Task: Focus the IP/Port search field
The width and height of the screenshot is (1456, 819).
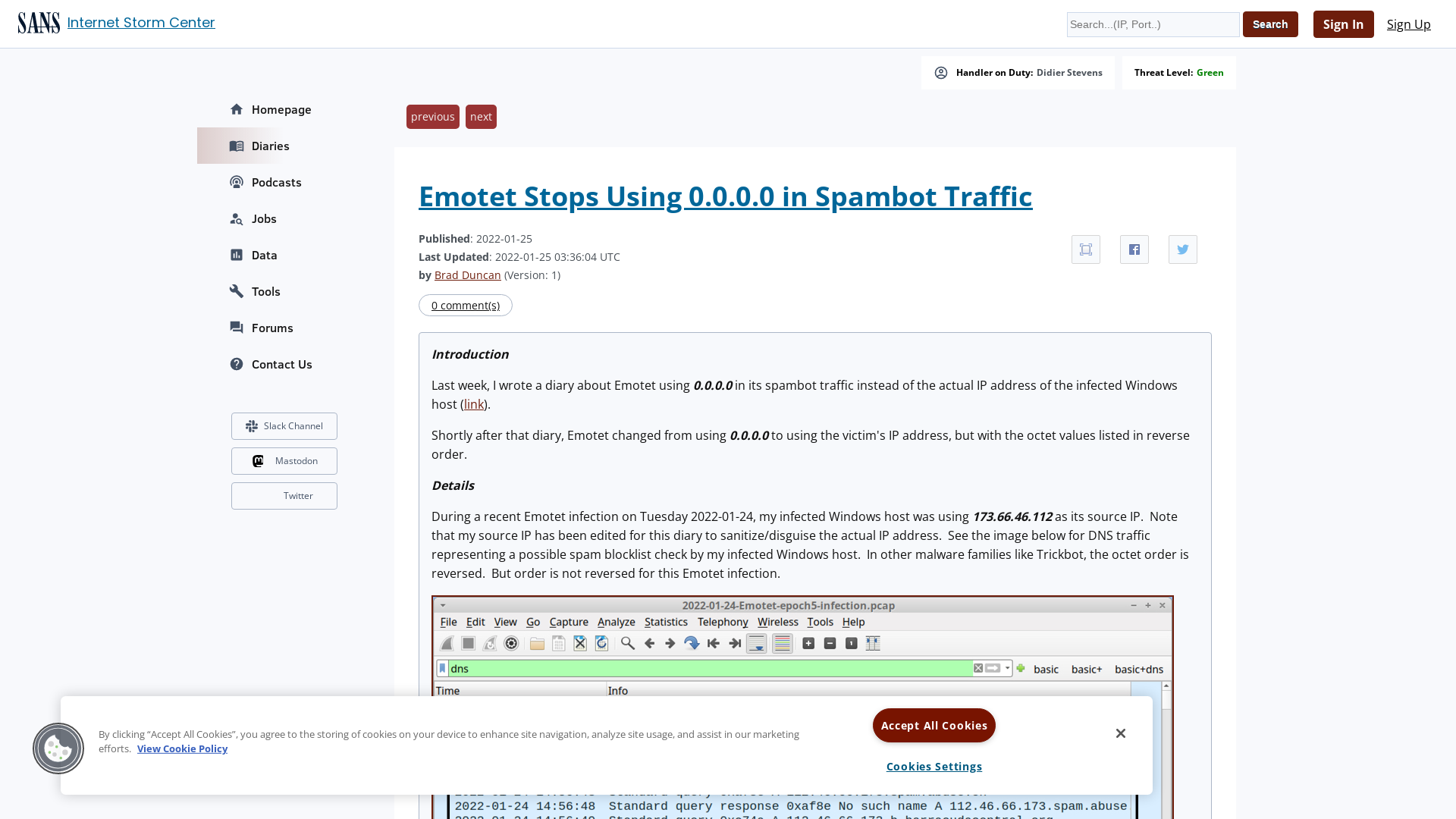Action: pos(1153,24)
